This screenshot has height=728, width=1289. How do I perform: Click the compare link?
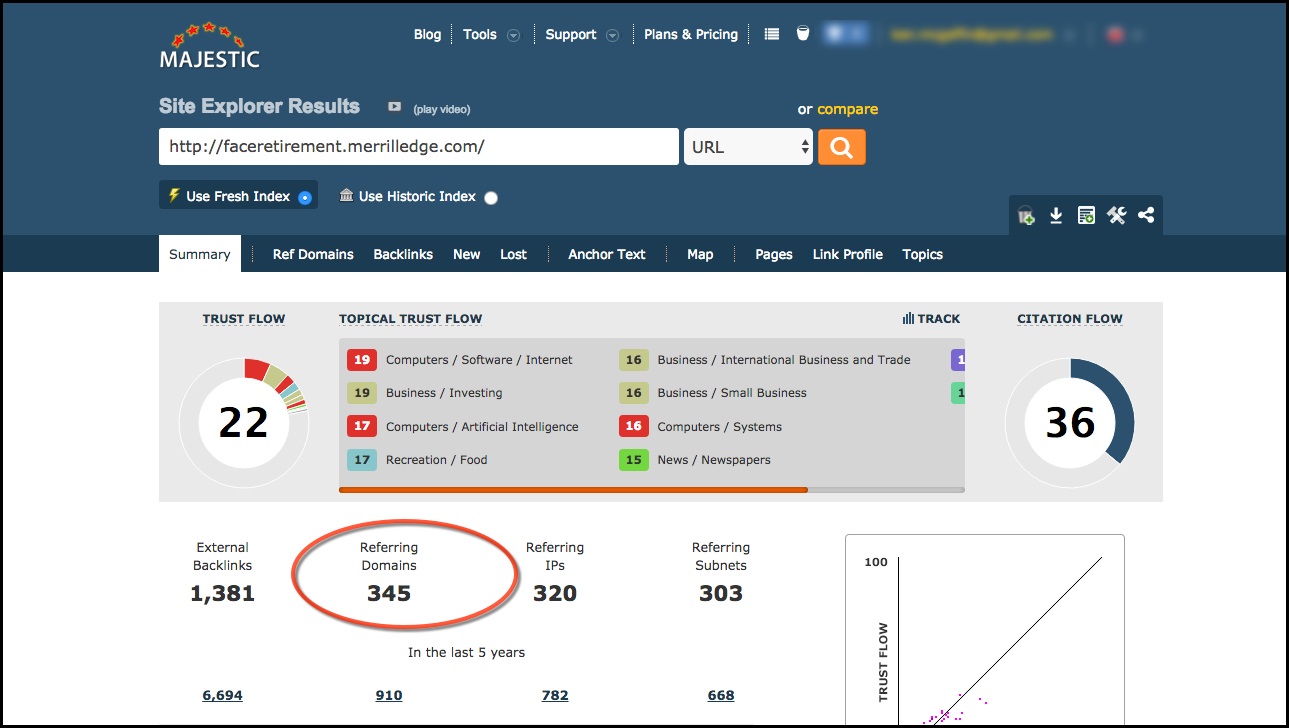pyautogui.click(x=847, y=109)
